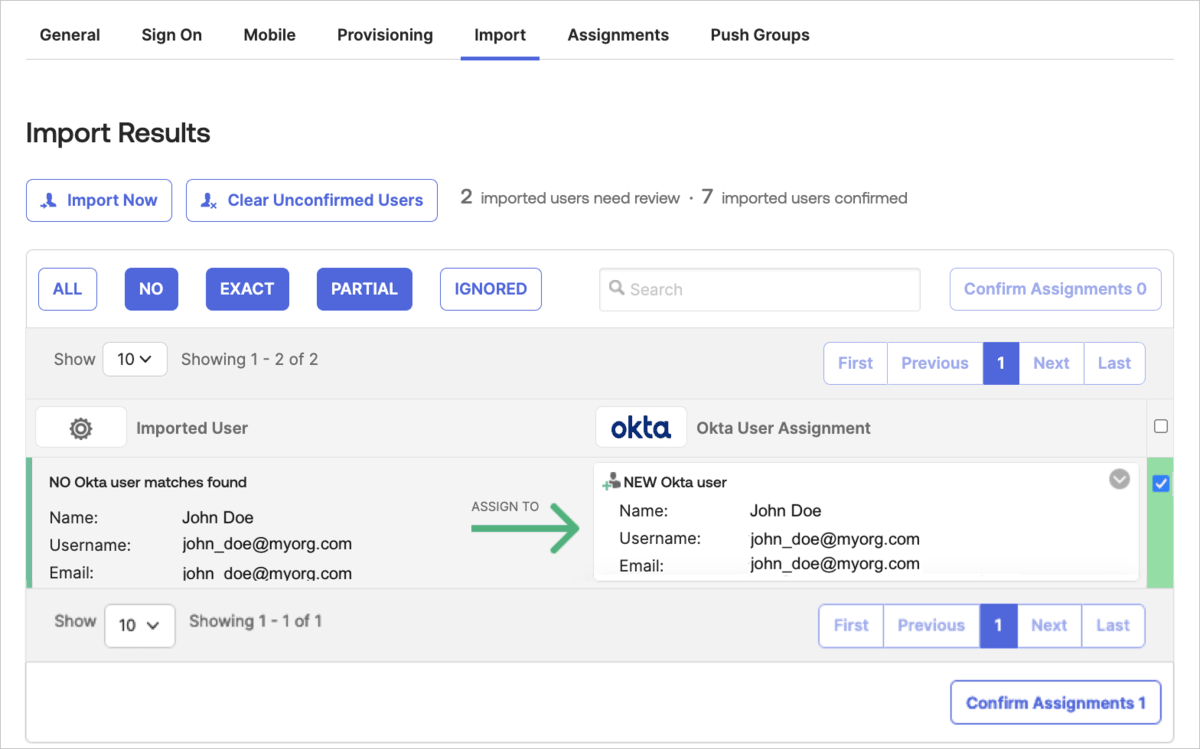
Task: Click First in top pagination
Action: click(x=855, y=363)
